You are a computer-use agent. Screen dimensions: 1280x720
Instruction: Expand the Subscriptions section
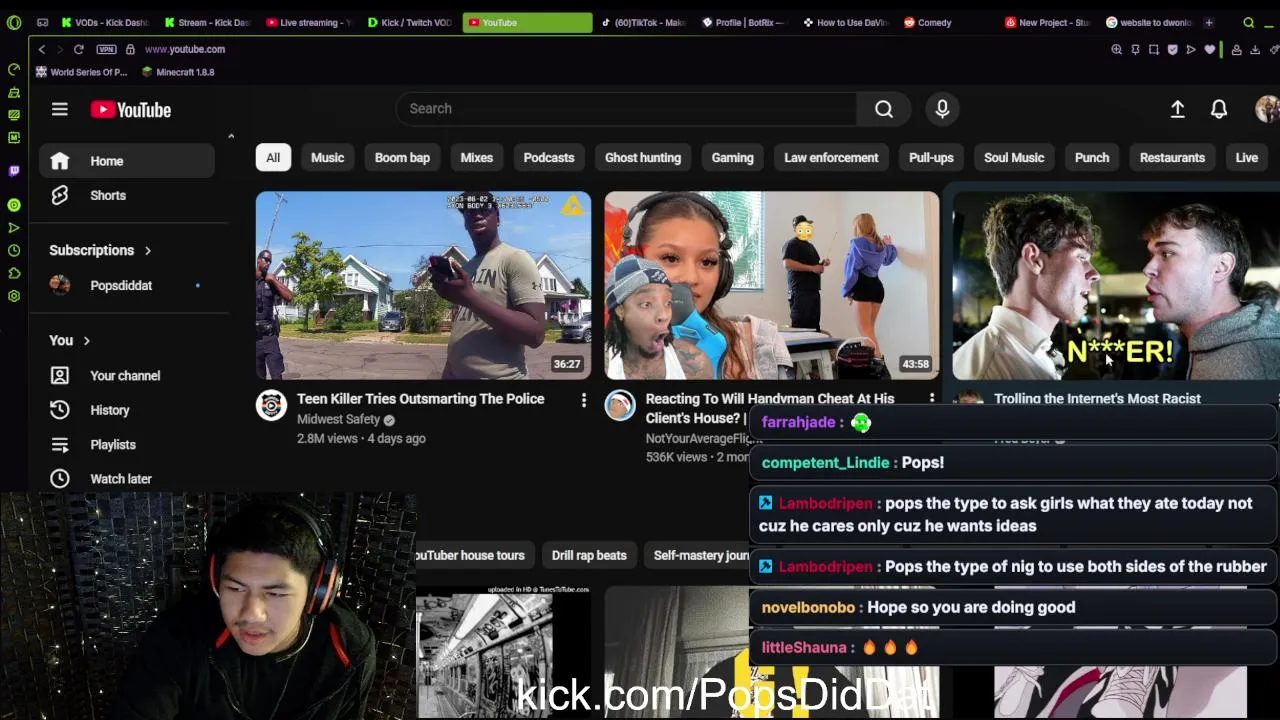click(x=100, y=250)
